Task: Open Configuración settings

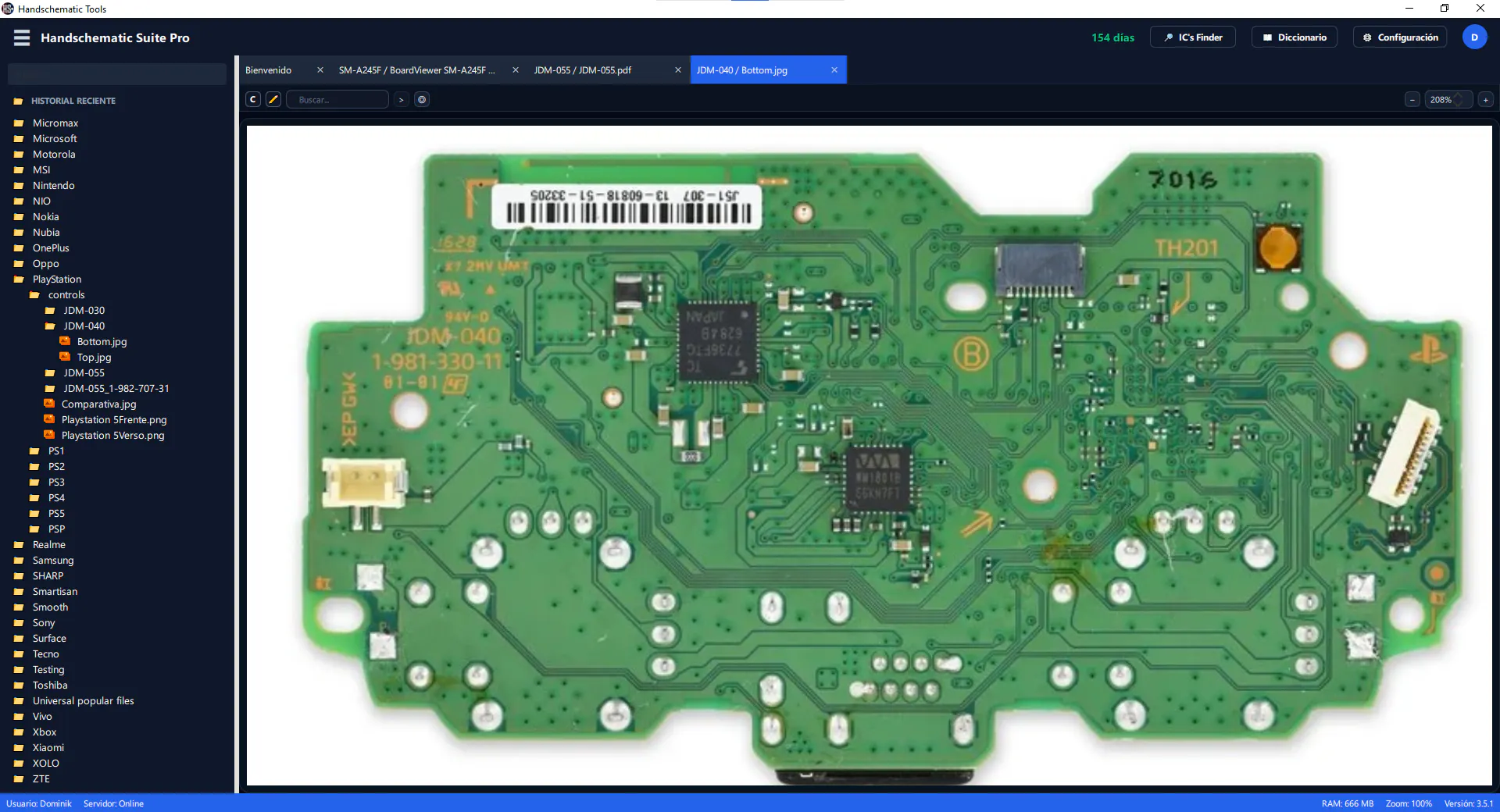Action: (1400, 37)
